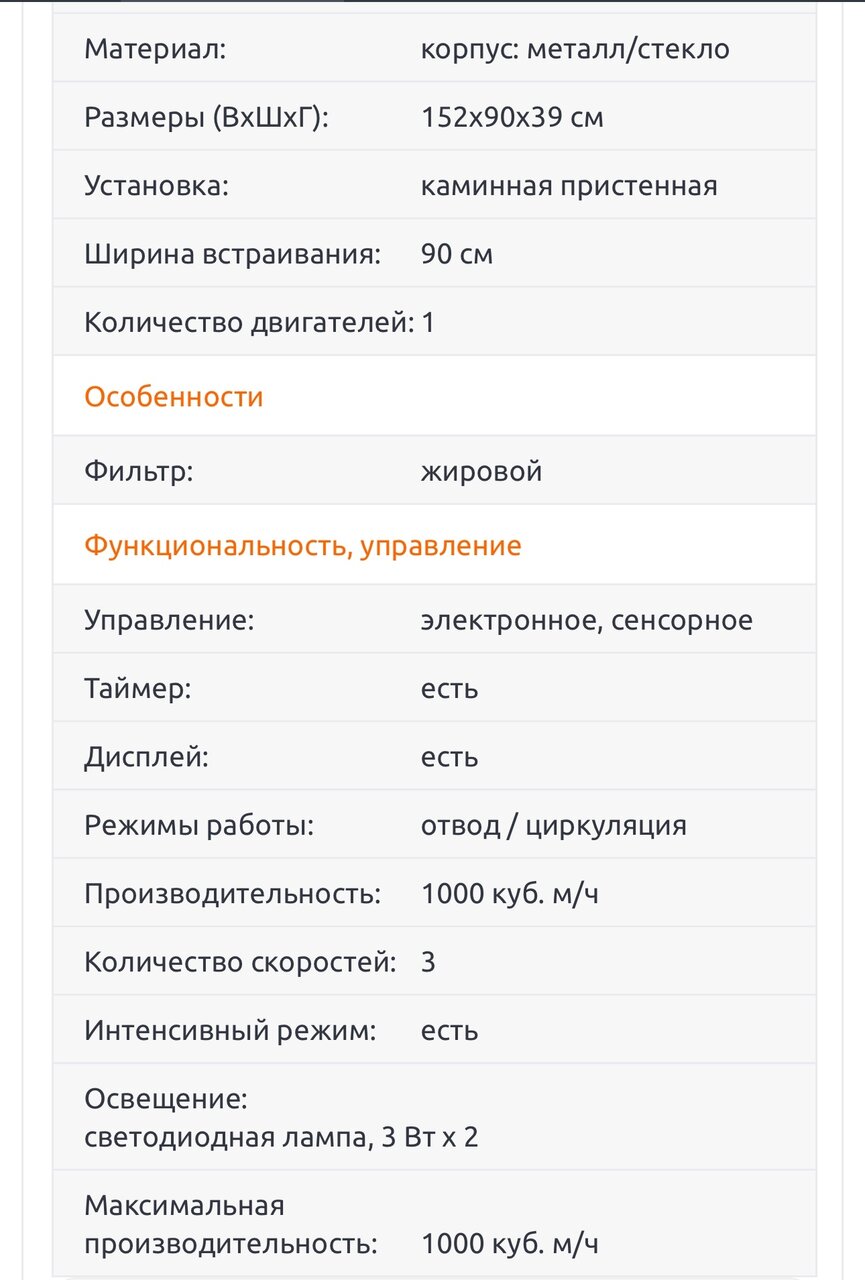This screenshot has width=865, height=1280.
Task: Select the Интенсивный режим label
Action: pyautogui.click(x=230, y=1030)
